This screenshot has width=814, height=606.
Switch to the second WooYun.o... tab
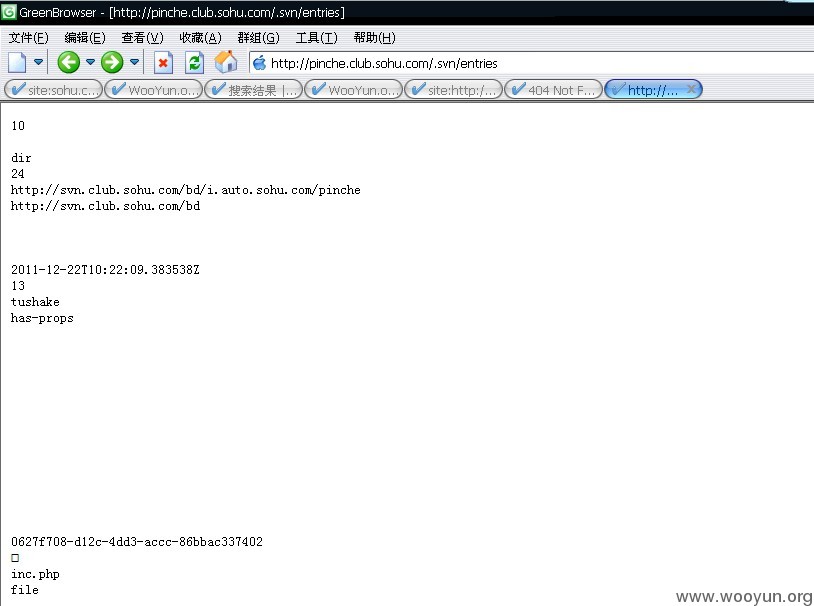(354, 90)
